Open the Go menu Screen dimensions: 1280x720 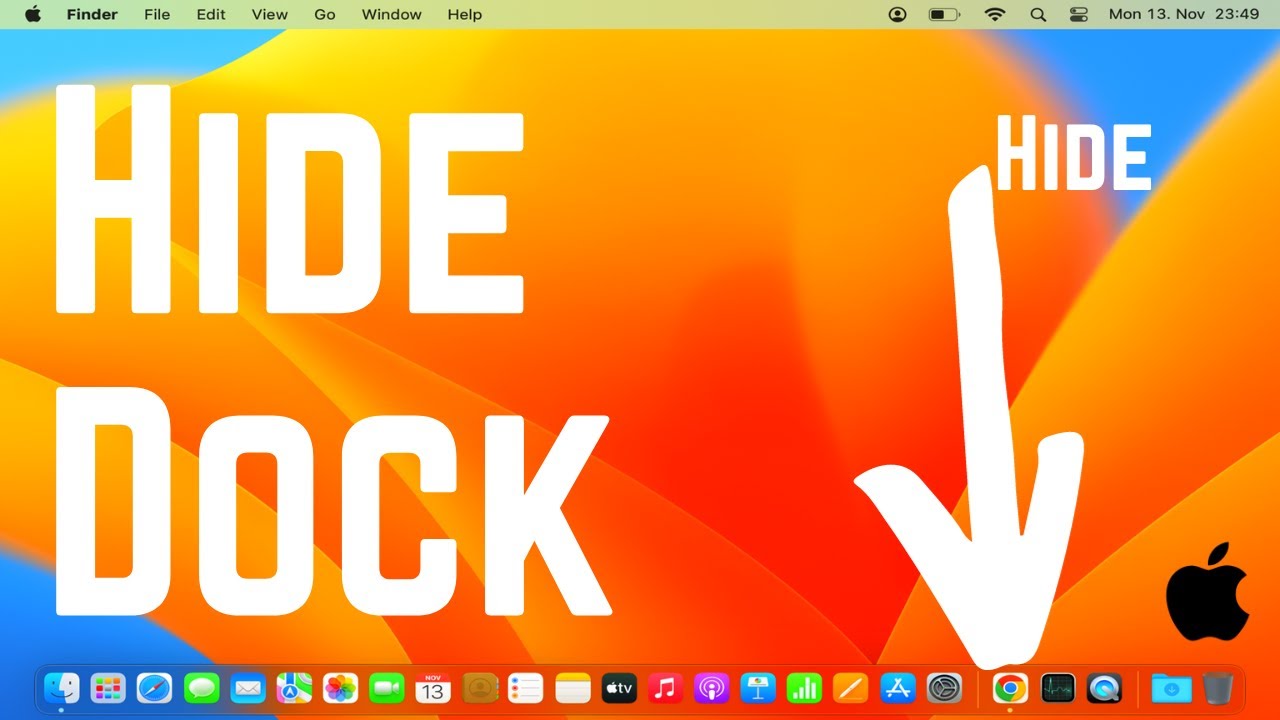click(325, 14)
